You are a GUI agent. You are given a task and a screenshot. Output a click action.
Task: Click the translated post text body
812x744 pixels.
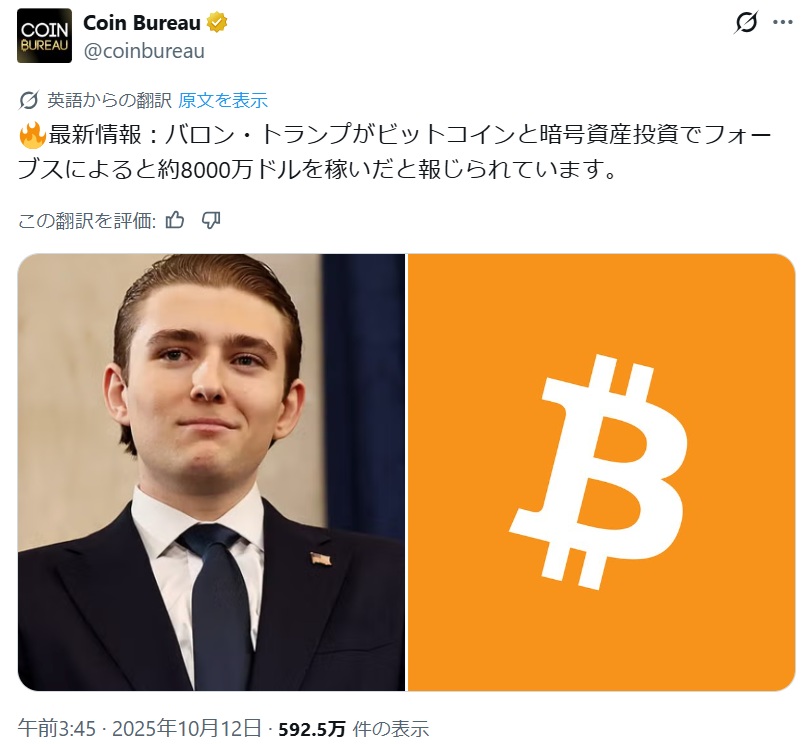395,152
